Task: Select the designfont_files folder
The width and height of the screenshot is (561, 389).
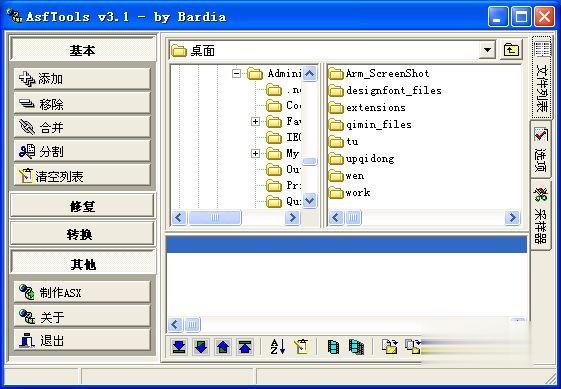Action: point(385,91)
